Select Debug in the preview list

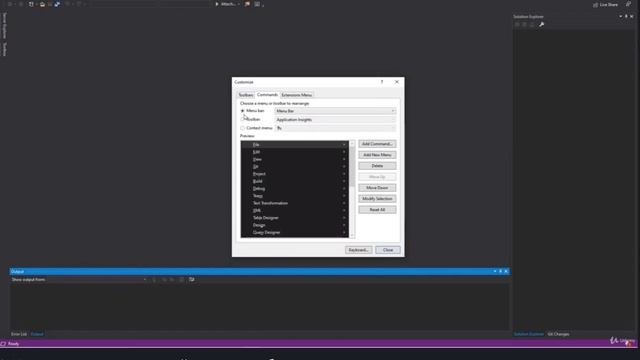tap(295, 189)
